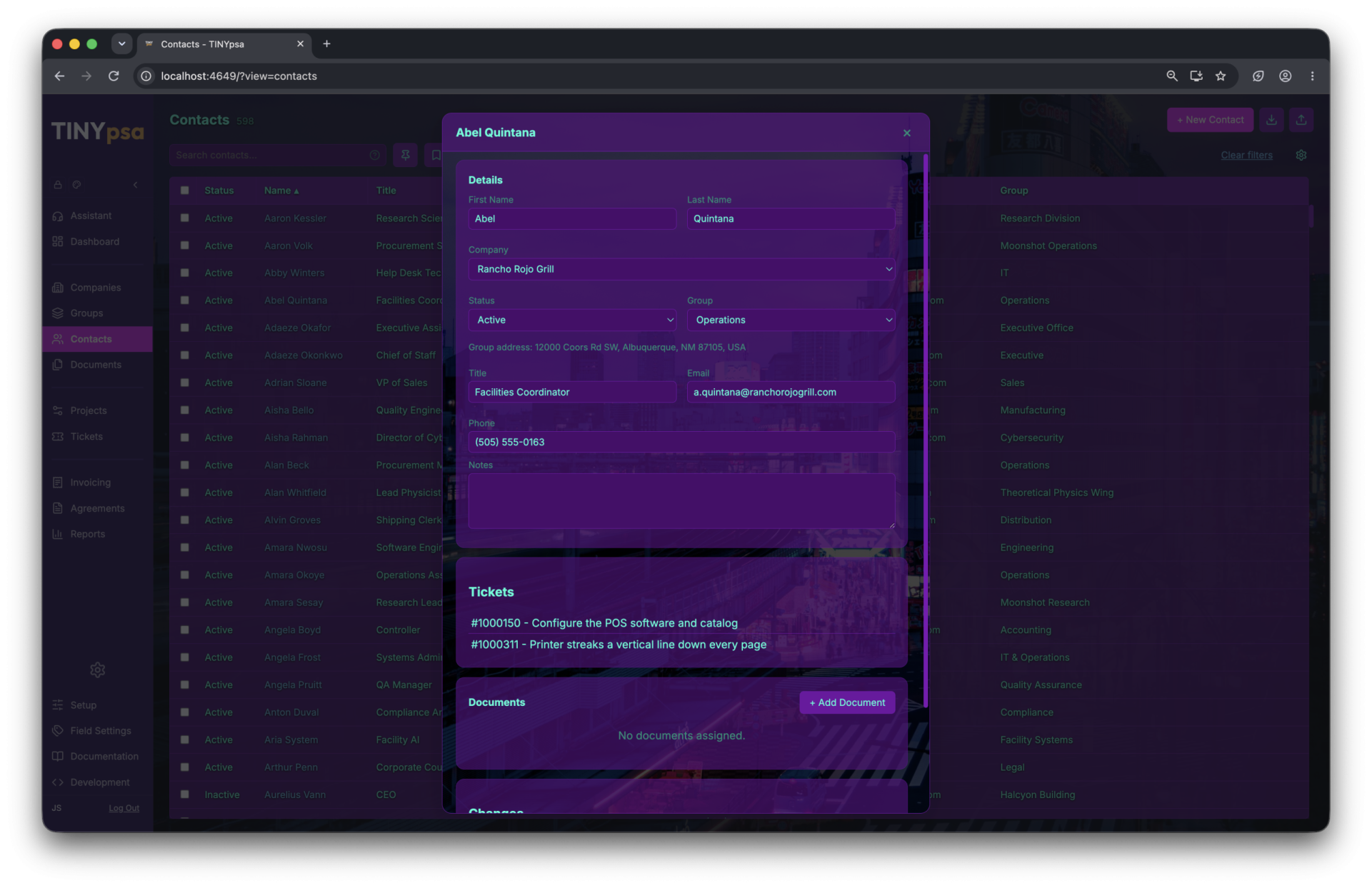Open Projects from the sidebar
Viewport: 1372px width, 888px height.
point(89,410)
